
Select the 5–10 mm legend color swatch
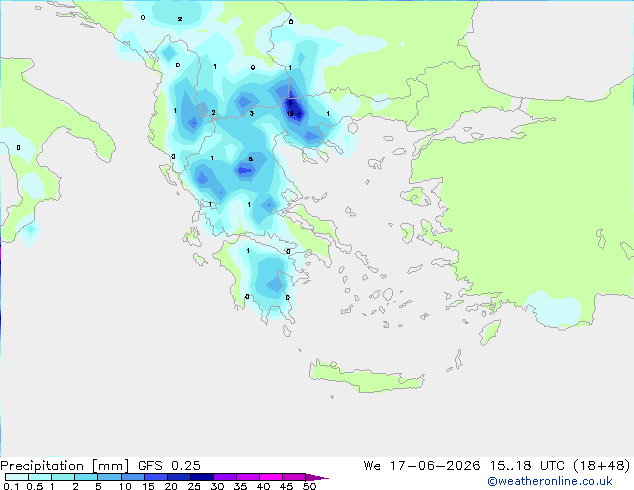pos(109,477)
